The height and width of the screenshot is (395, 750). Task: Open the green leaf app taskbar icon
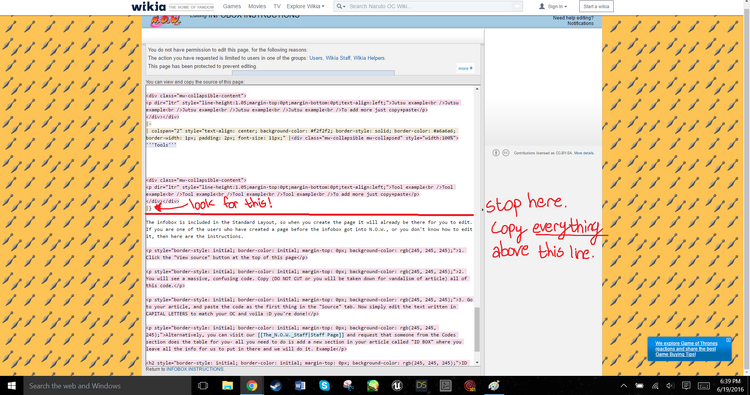(x=373, y=385)
